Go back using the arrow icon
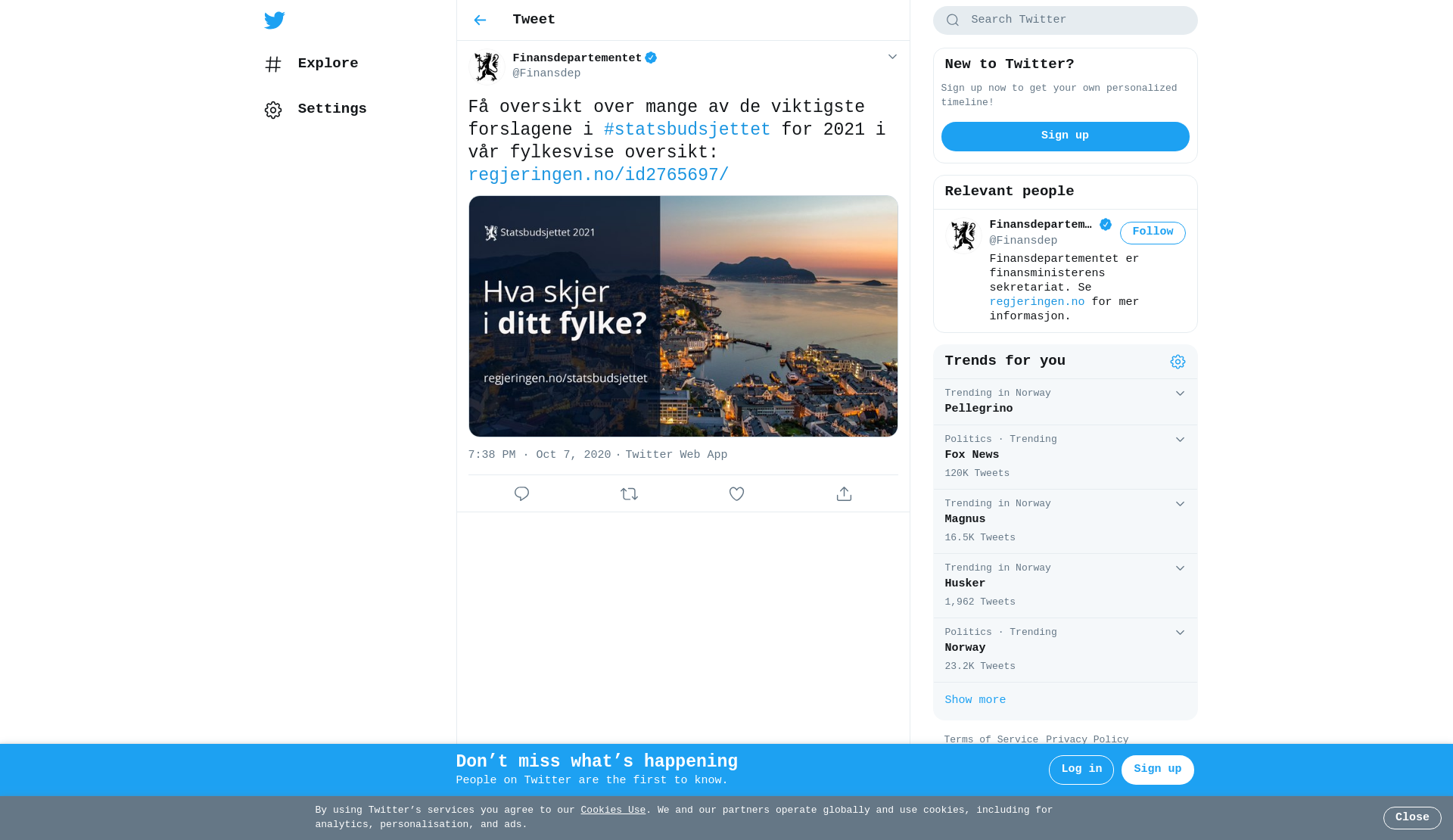 480,20
